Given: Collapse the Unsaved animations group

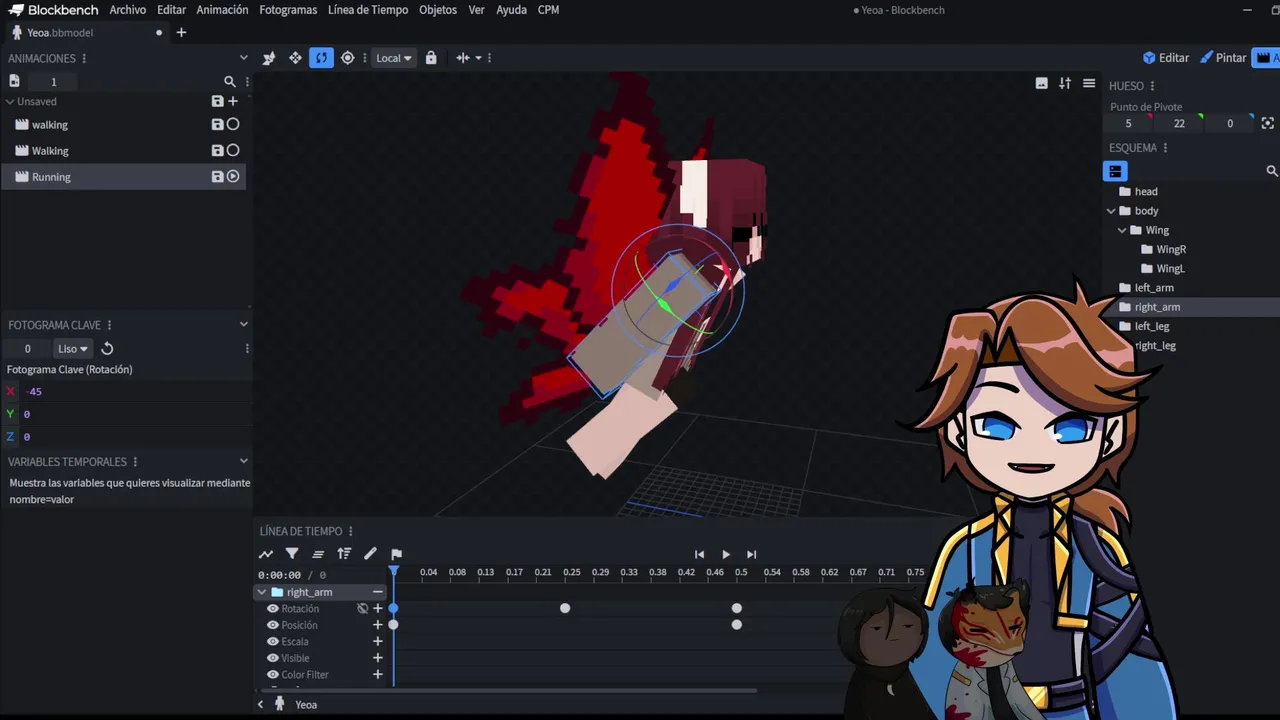Looking at the screenshot, I should [x=10, y=101].
